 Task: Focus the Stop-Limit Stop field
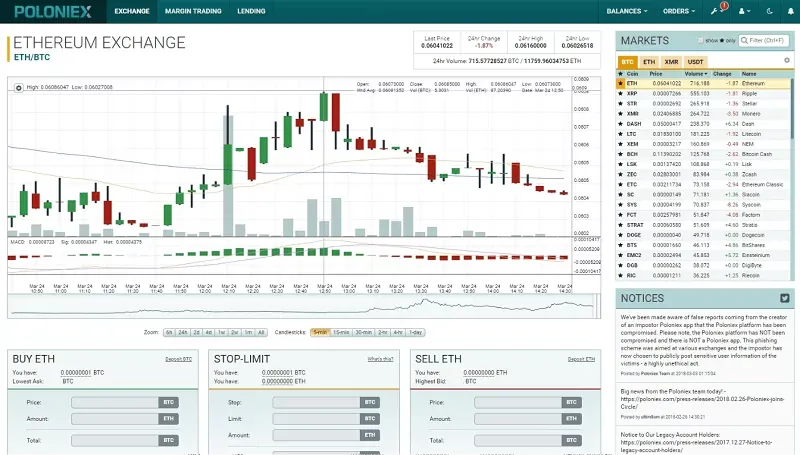(x=316, y=402)
